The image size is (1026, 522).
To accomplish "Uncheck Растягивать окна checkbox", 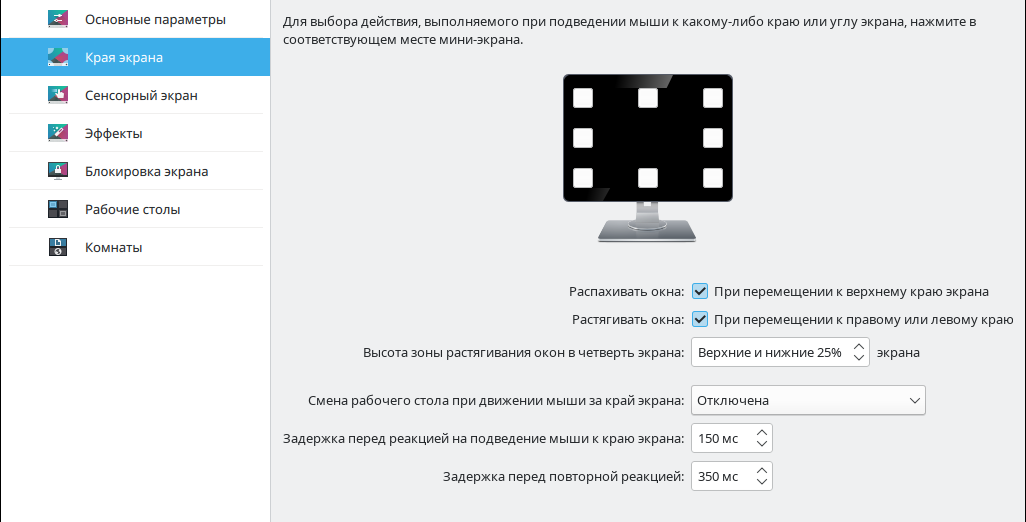I will (700, 319).
